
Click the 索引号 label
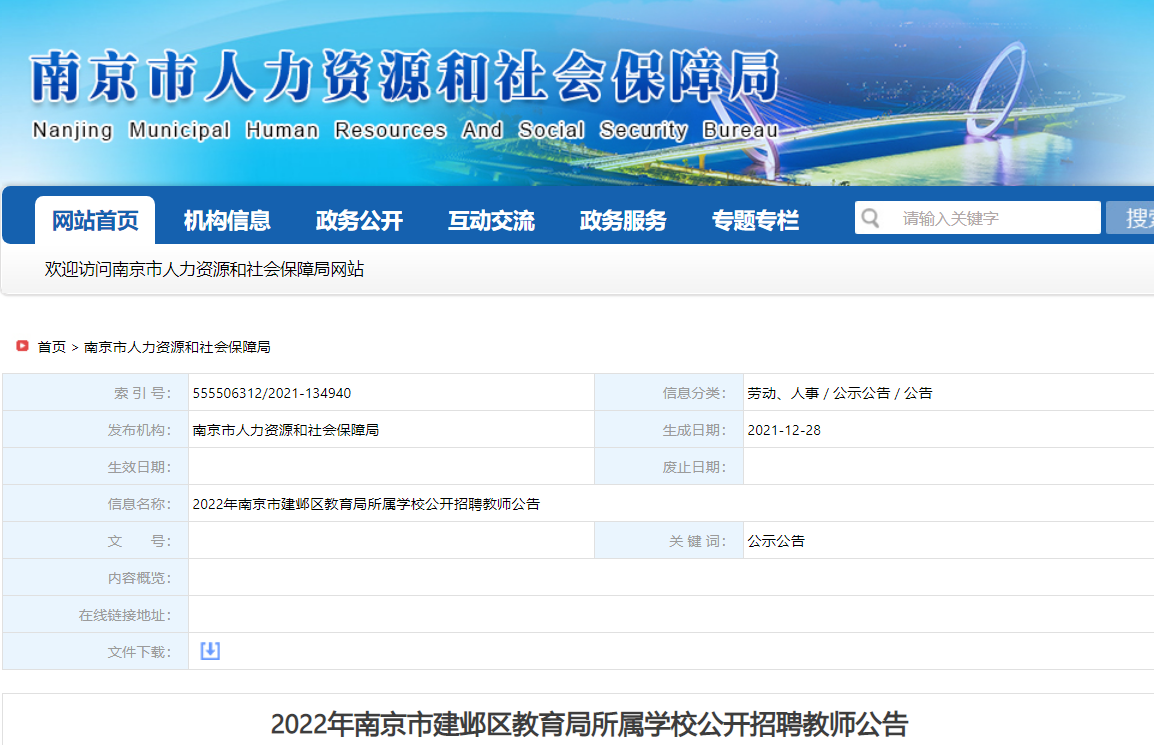click(x=142, y=393)
